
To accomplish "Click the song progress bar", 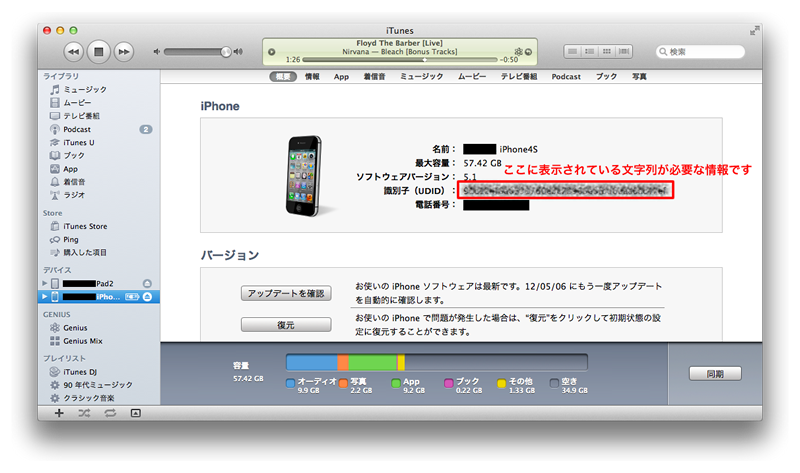I will click(399, 60).
